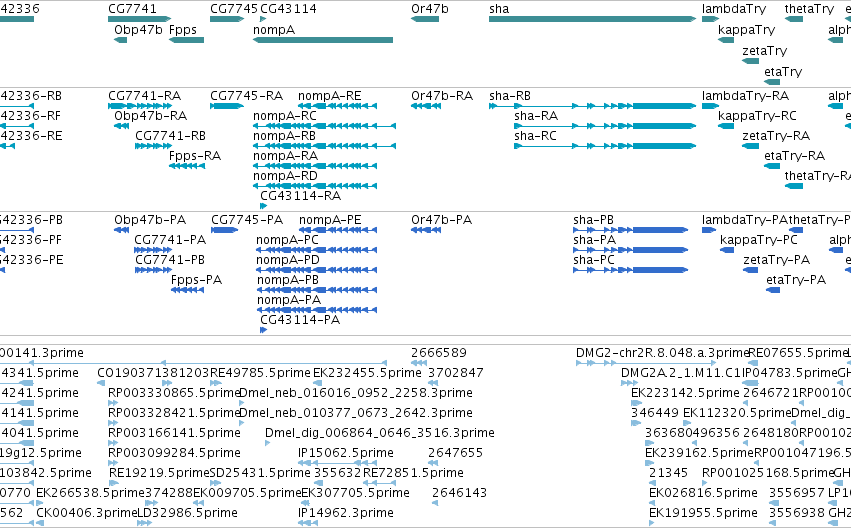Open transcript Fpps-RA
This screenshot has height=528, width=851.
pos(195,156)
